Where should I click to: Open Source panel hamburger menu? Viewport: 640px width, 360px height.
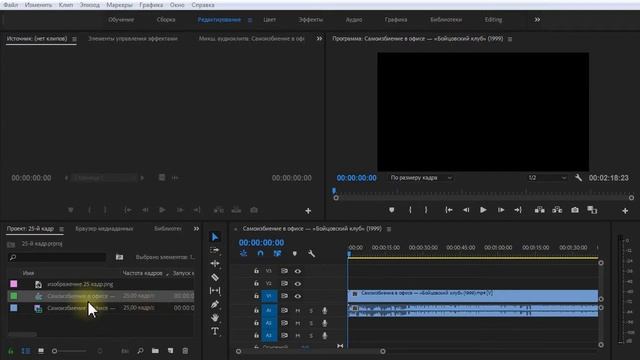pos(74,39)
